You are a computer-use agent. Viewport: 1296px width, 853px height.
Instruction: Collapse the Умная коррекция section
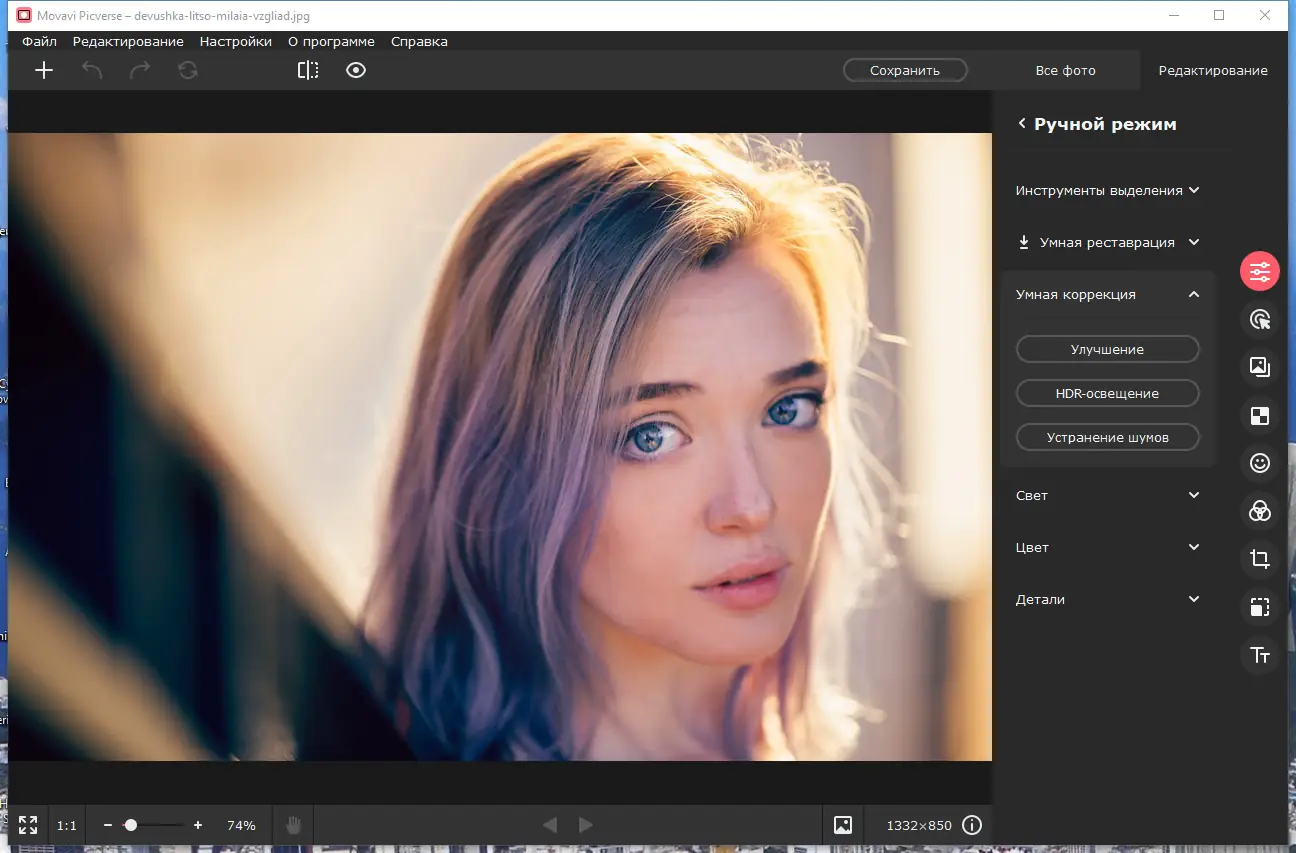pyautogui.click(x=1193, y=295)
